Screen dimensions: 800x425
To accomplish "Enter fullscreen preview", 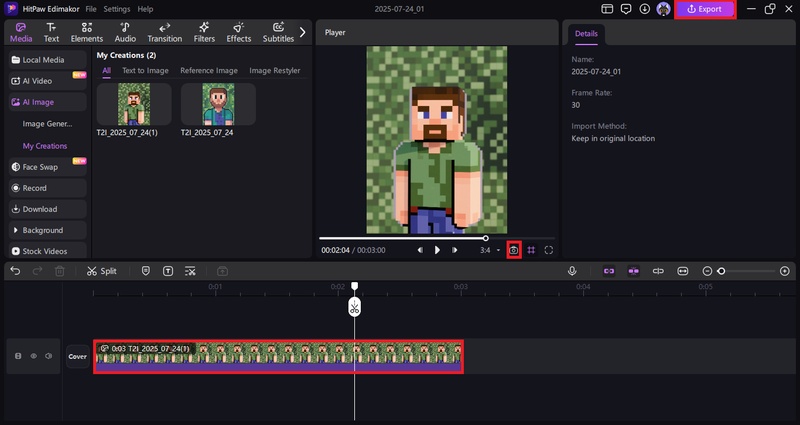I will click(x=548, y=250).
